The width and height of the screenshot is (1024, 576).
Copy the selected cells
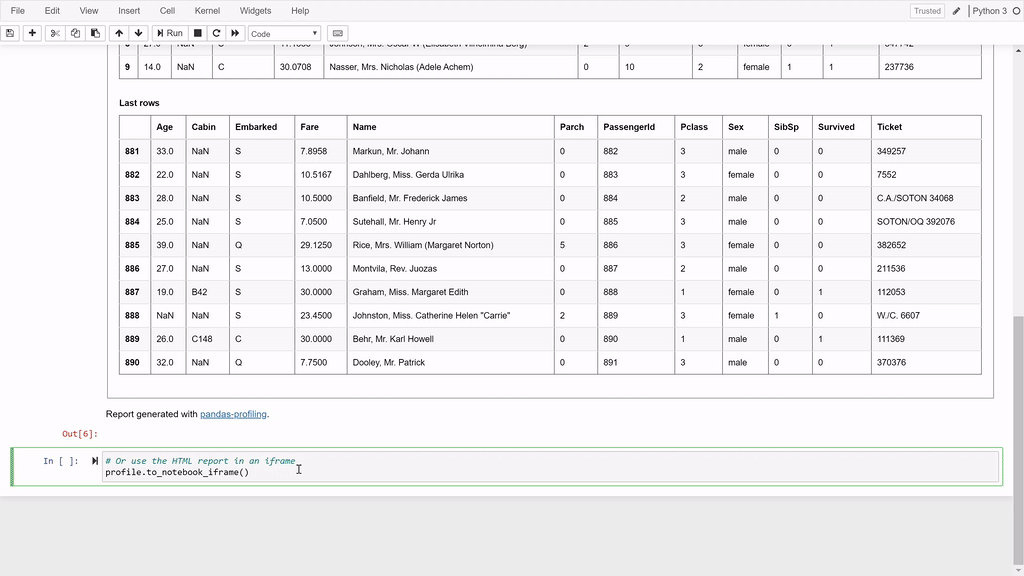74,32
